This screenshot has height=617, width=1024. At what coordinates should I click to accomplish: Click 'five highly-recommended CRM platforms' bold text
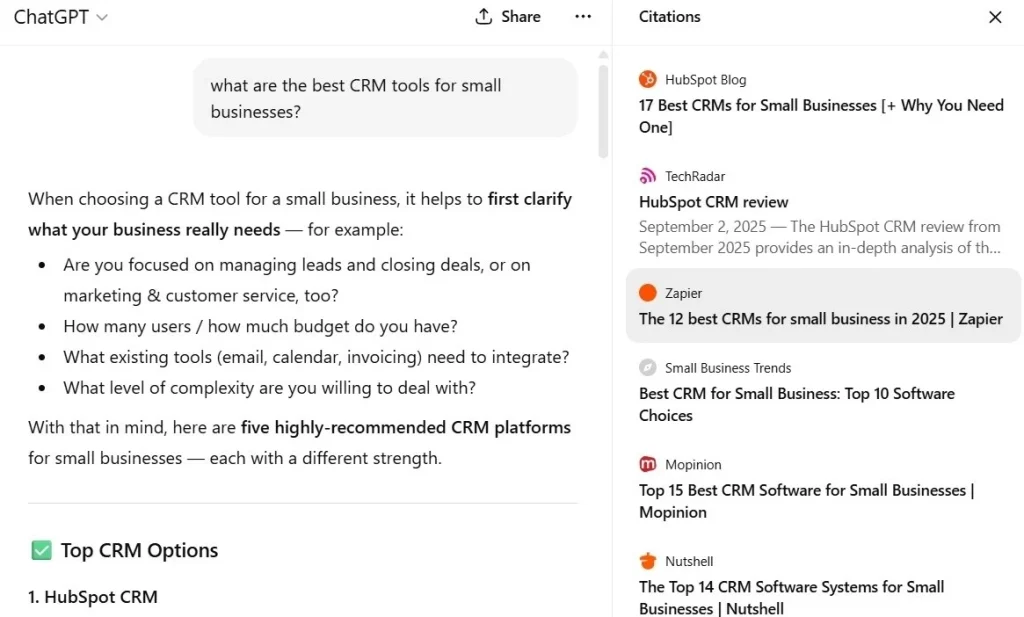click(x=406, y=427)
